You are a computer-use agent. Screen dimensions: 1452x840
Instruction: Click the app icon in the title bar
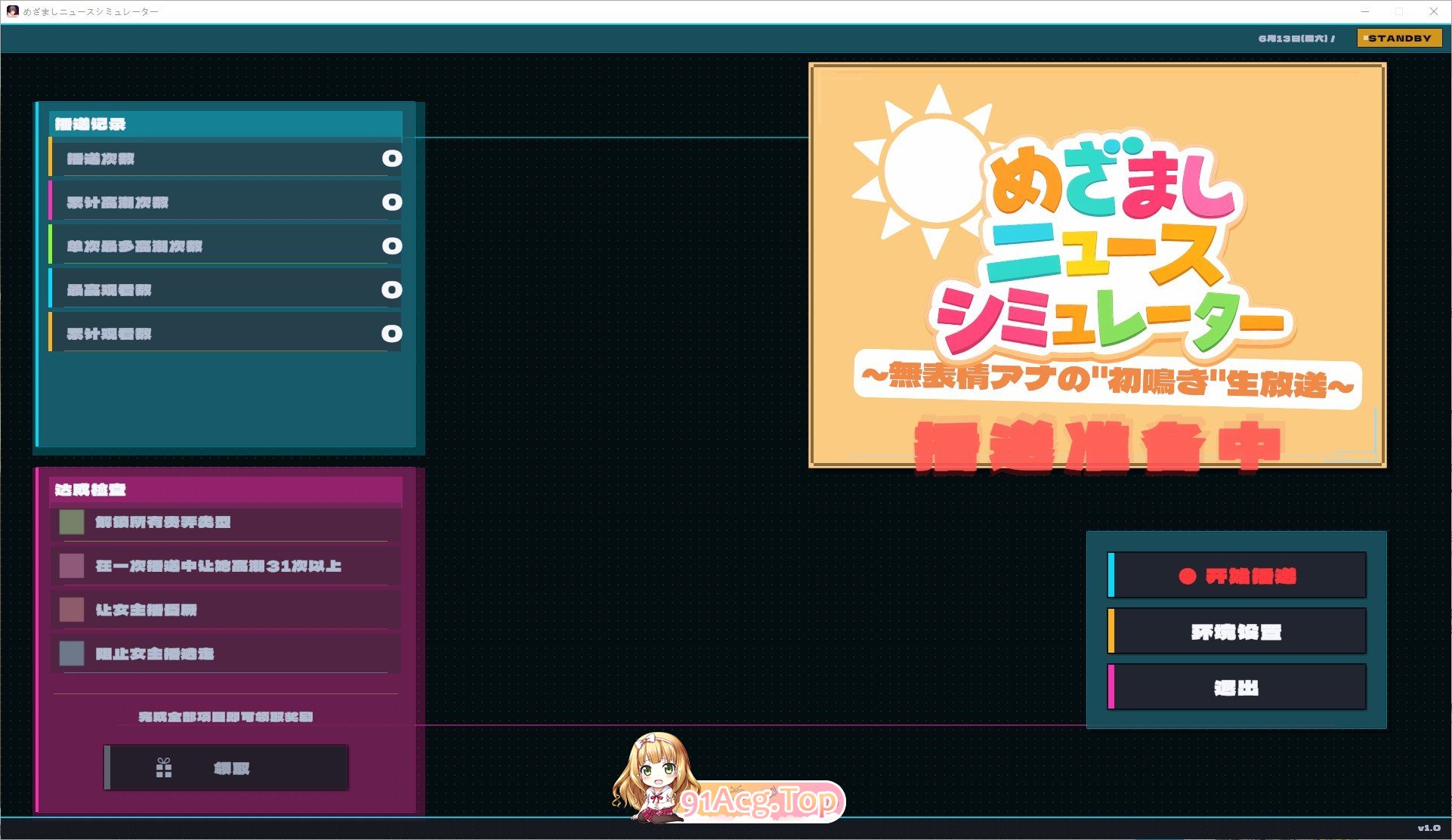coord(12,11)
